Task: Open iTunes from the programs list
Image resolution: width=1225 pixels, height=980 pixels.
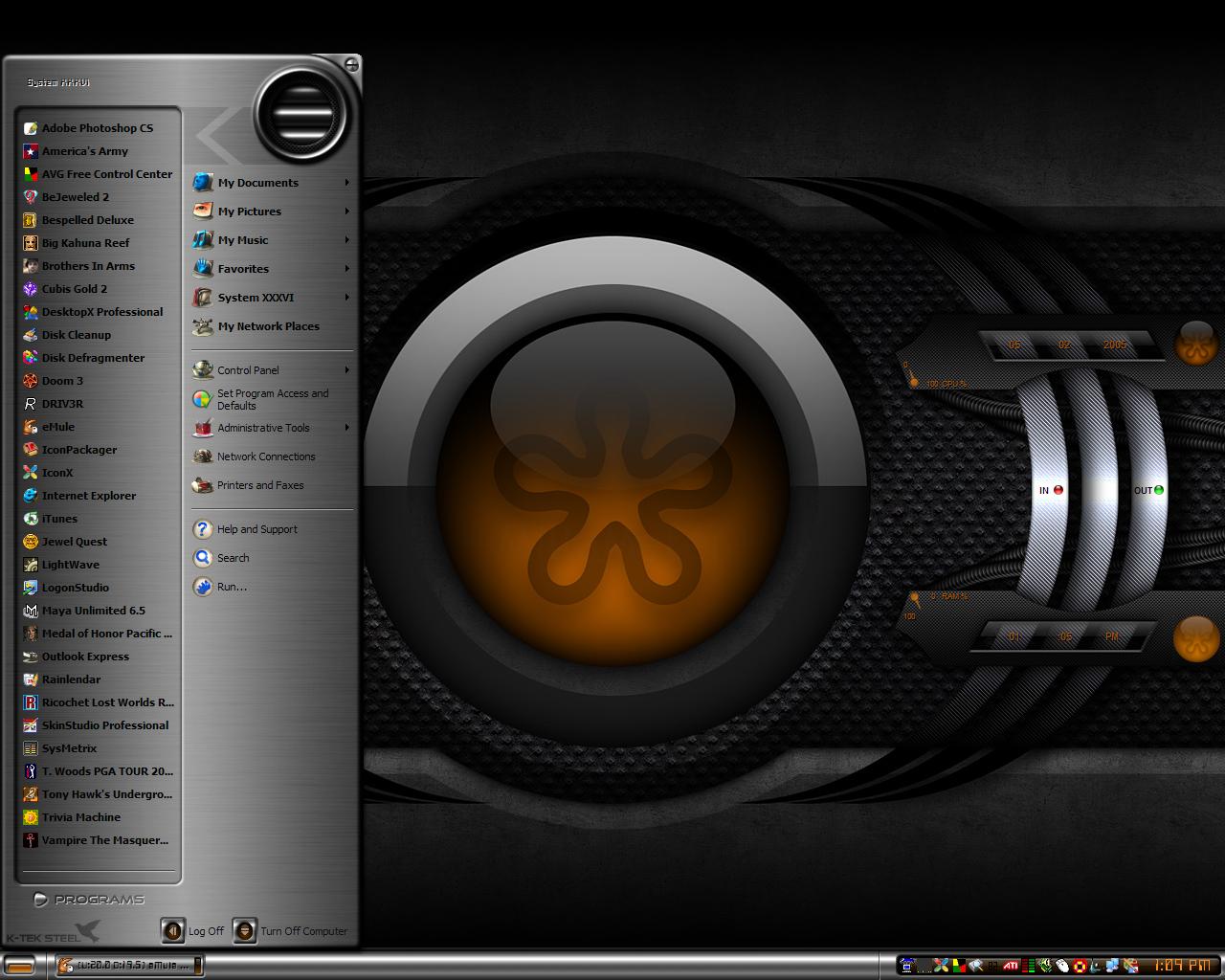Action: click(x=59, y=519)
